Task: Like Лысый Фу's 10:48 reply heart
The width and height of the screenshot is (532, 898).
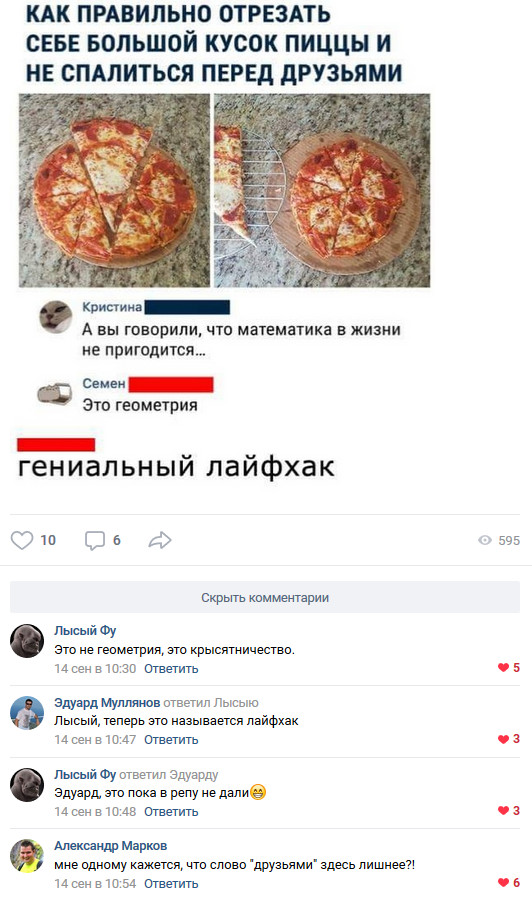Action: click(504, 810)
